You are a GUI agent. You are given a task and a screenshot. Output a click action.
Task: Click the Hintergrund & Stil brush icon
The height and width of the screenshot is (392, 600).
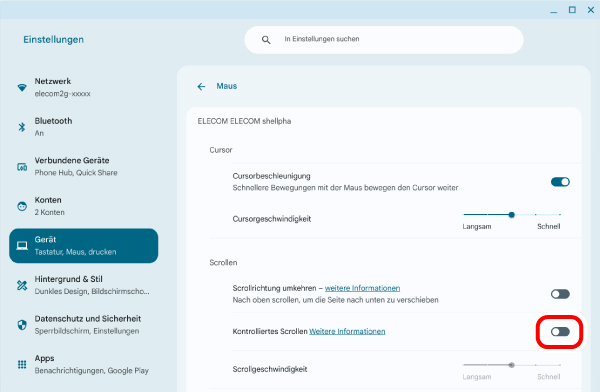coord(22,285)
